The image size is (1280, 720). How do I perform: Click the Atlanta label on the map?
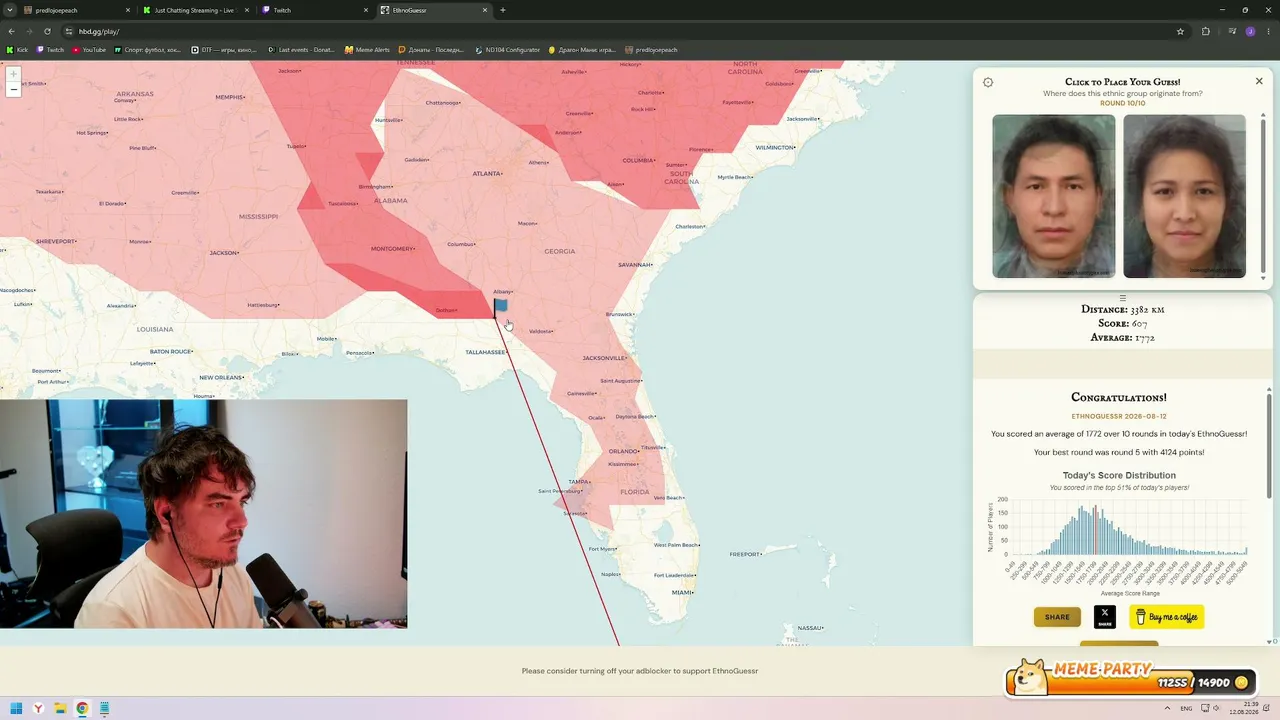488,173
